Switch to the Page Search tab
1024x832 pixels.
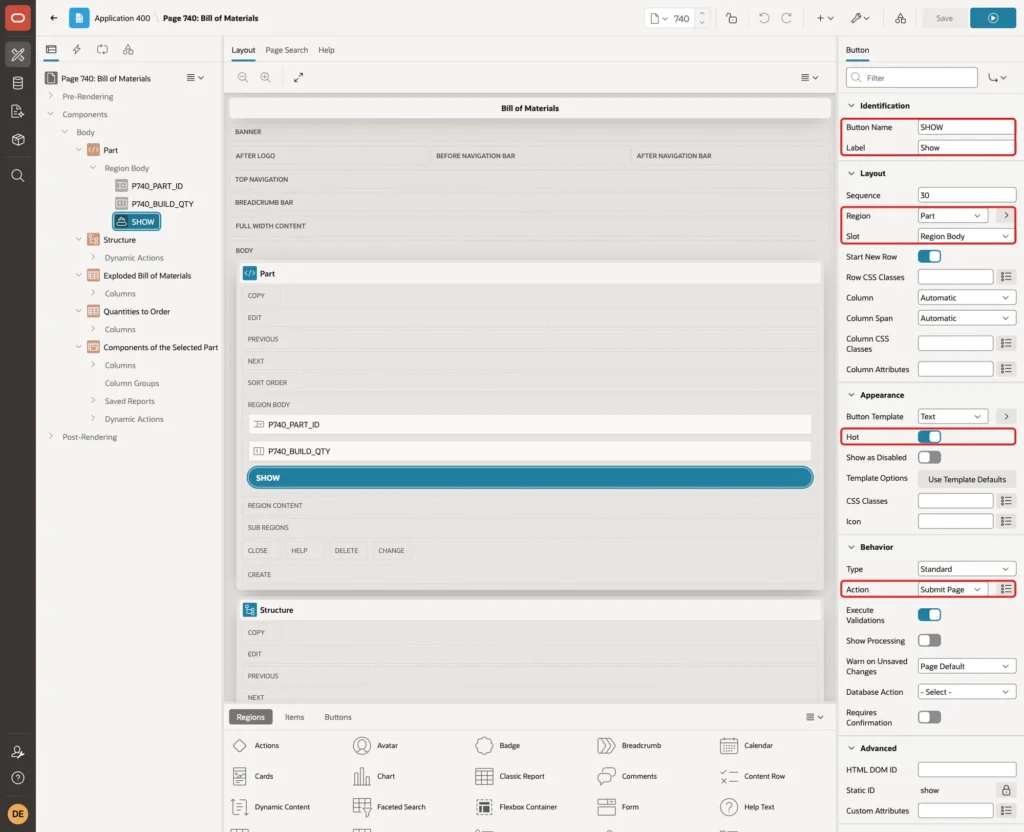tap(286, 50)
